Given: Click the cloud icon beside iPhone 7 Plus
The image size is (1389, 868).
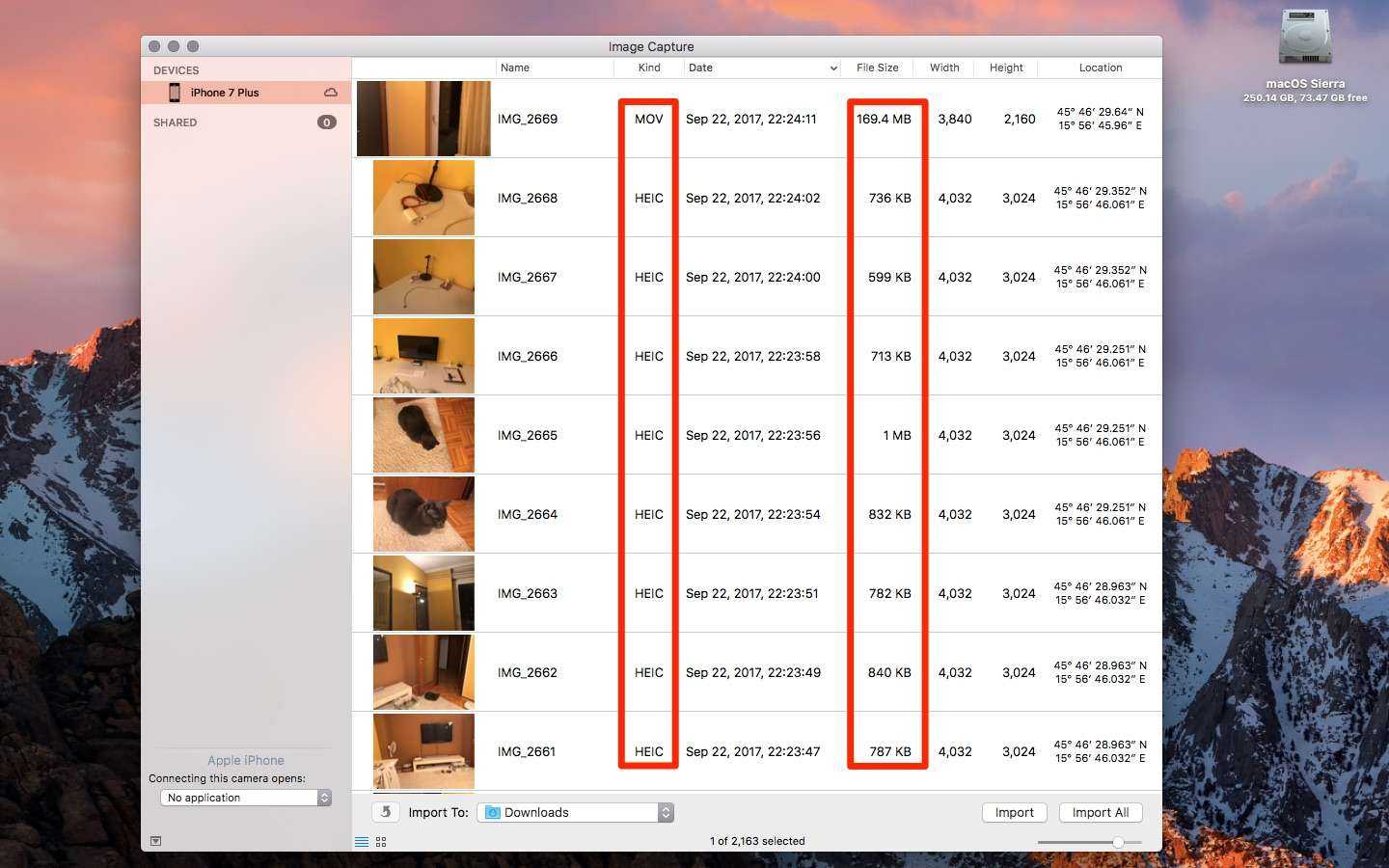Looking at the screenshot, I should (331, 93).
